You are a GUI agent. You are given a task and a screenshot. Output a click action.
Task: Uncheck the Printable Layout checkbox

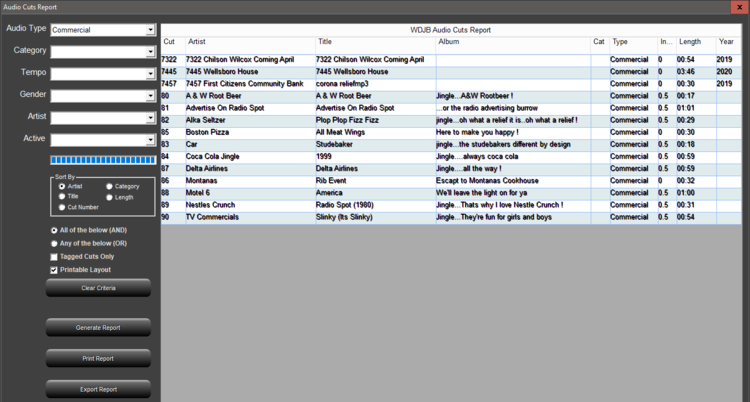(x=54, y=270)
